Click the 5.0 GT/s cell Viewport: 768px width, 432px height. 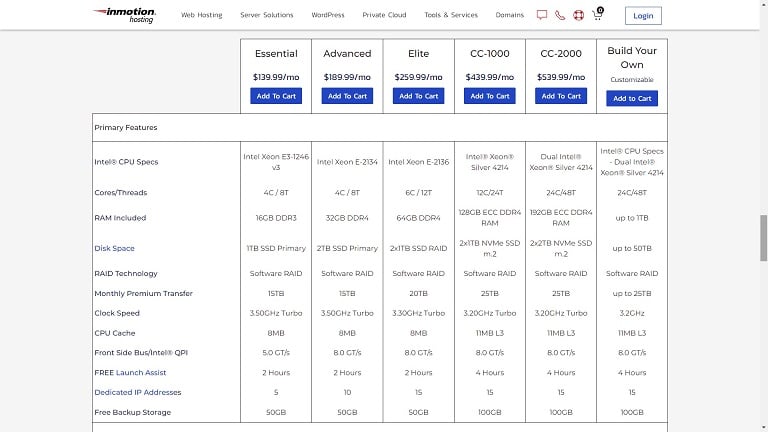point(276,353)
